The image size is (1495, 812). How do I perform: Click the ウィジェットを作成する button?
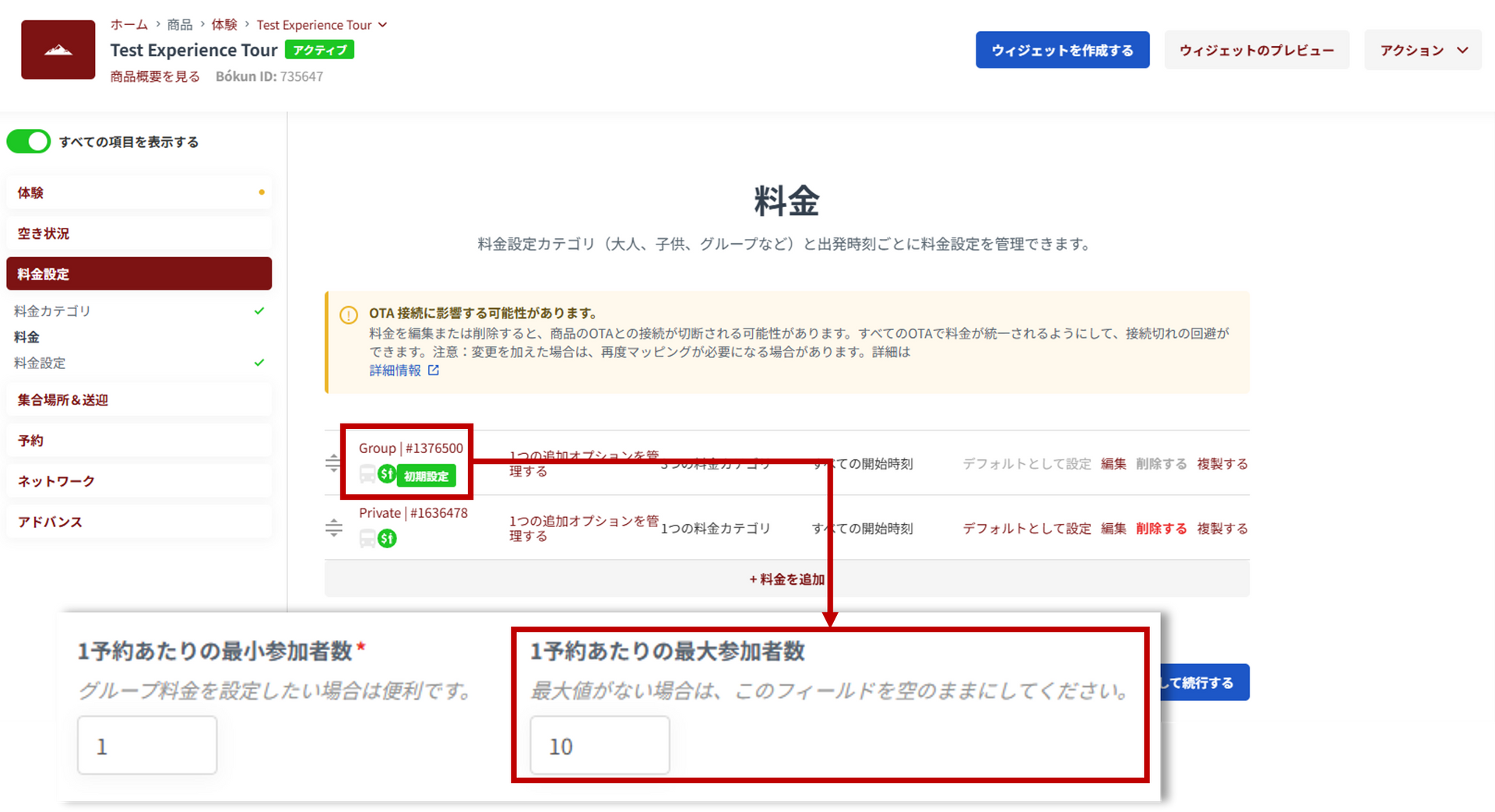pos(1062,51)
